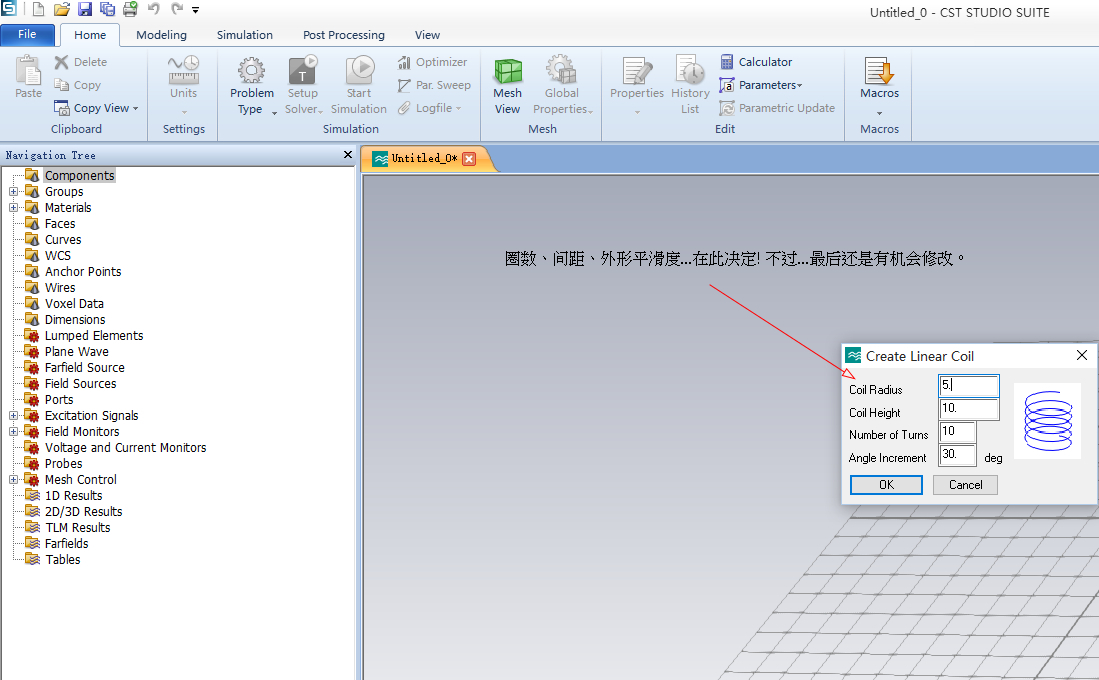This screenshot has width=1099, height=680.
Task: Open the Properties icon in Edit group
Action: coord(636,71)
